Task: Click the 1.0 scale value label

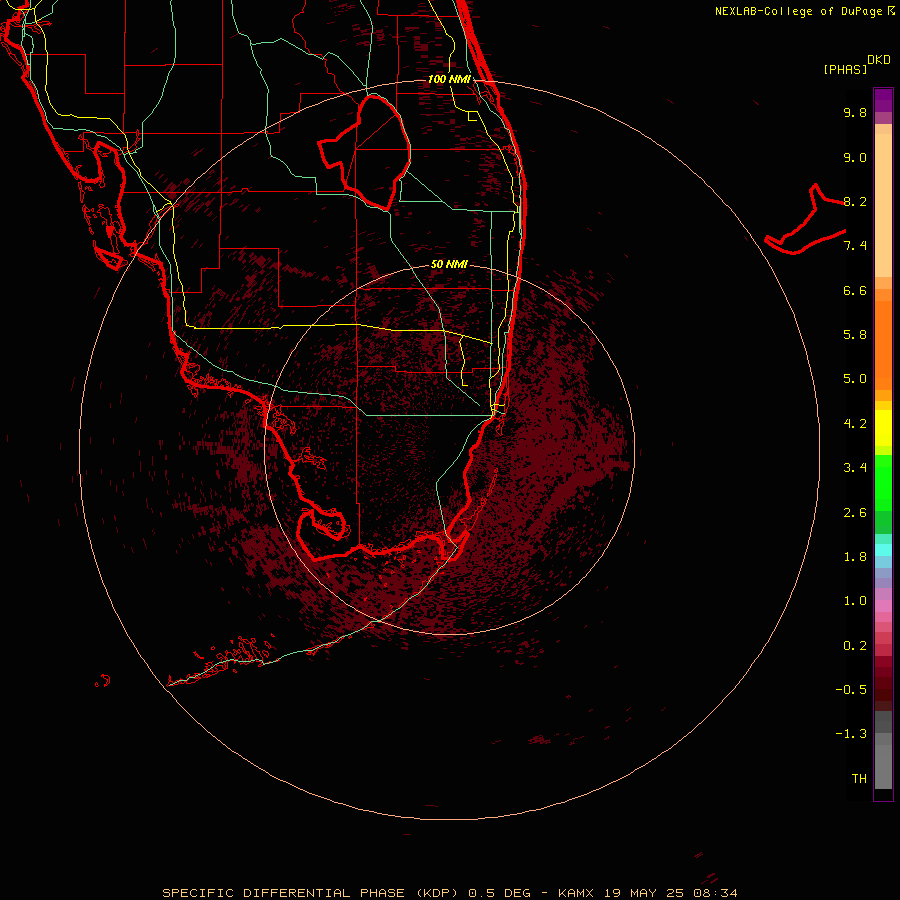Action: point(855,601)
